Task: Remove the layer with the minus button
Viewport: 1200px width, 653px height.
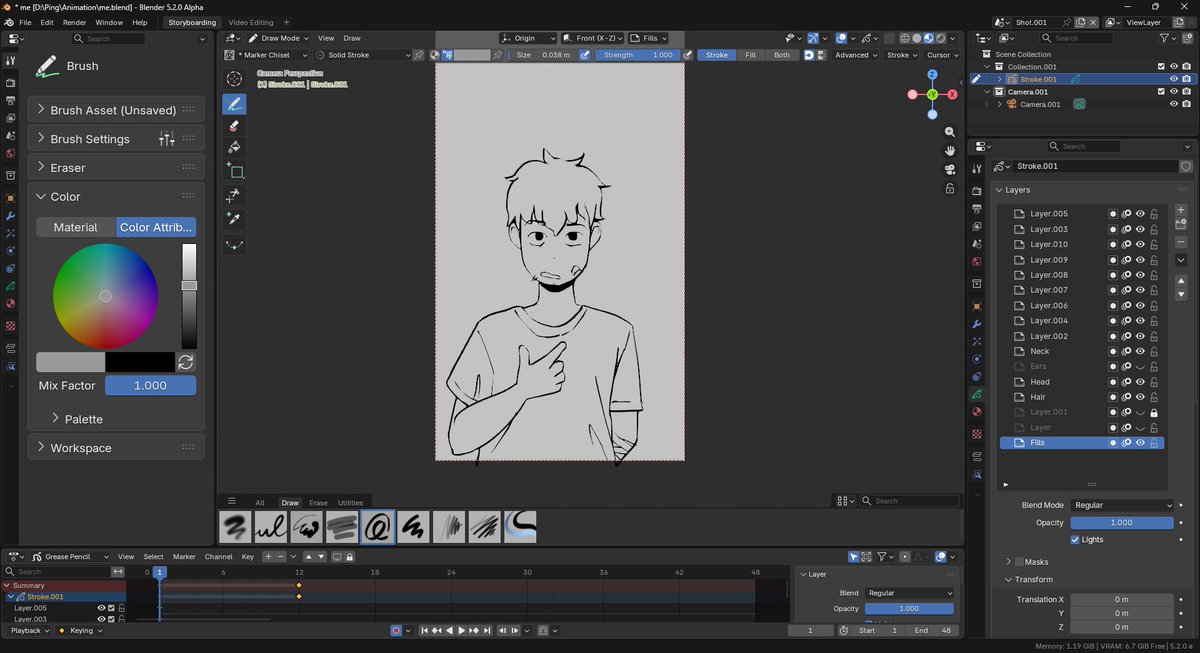Action: (x=1181, y=242)
